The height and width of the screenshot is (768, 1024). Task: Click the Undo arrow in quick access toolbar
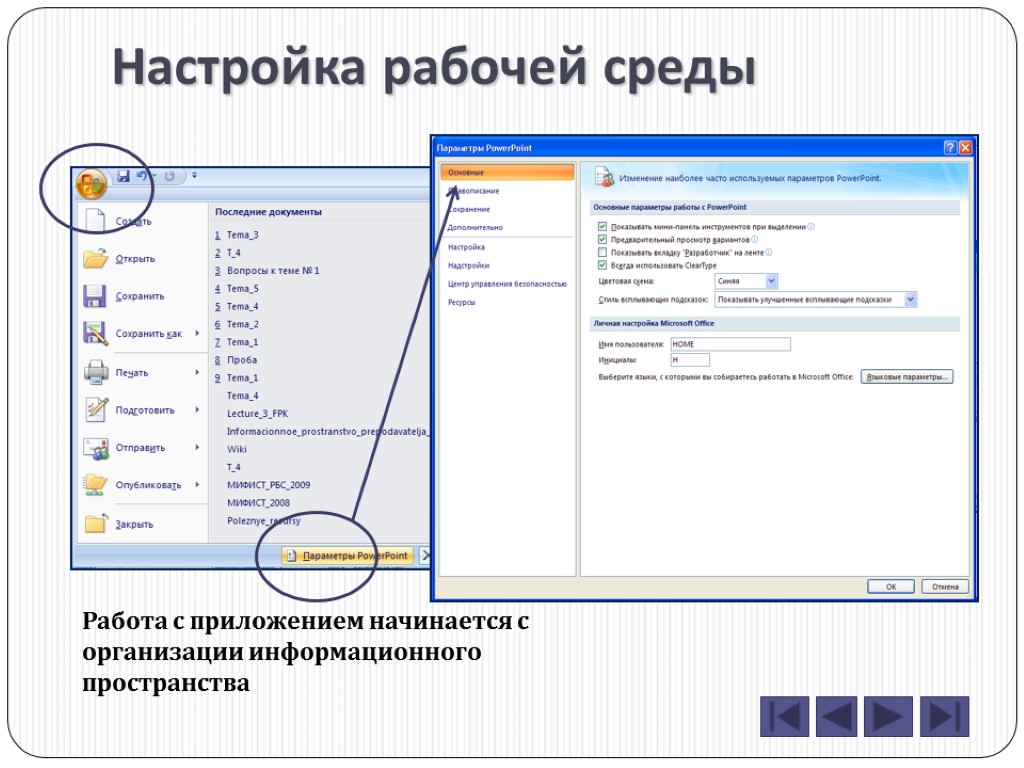[142, 176]
